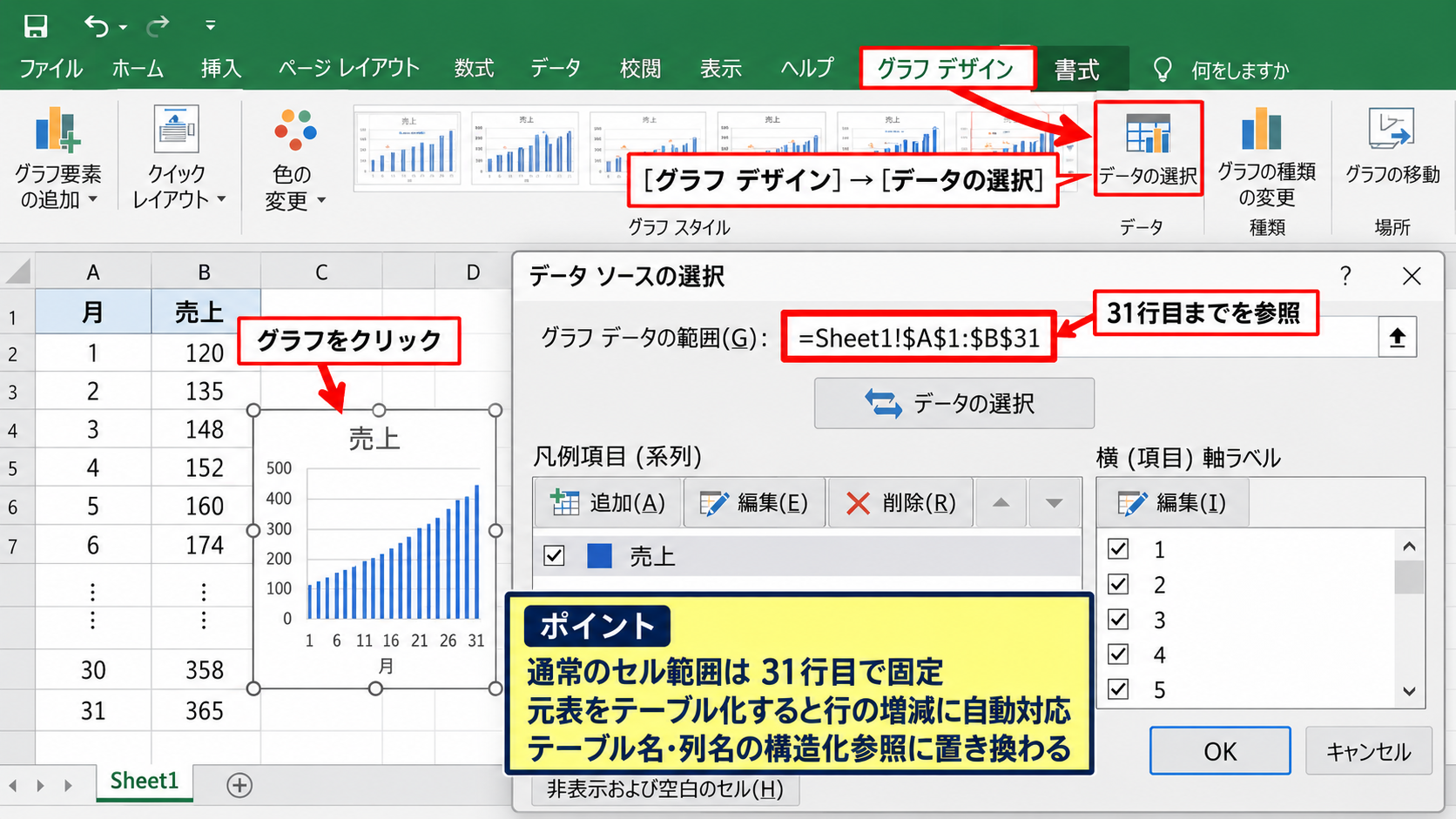Select the first chart style thumbnail
1456x819 pixels.
pos(408,149)
